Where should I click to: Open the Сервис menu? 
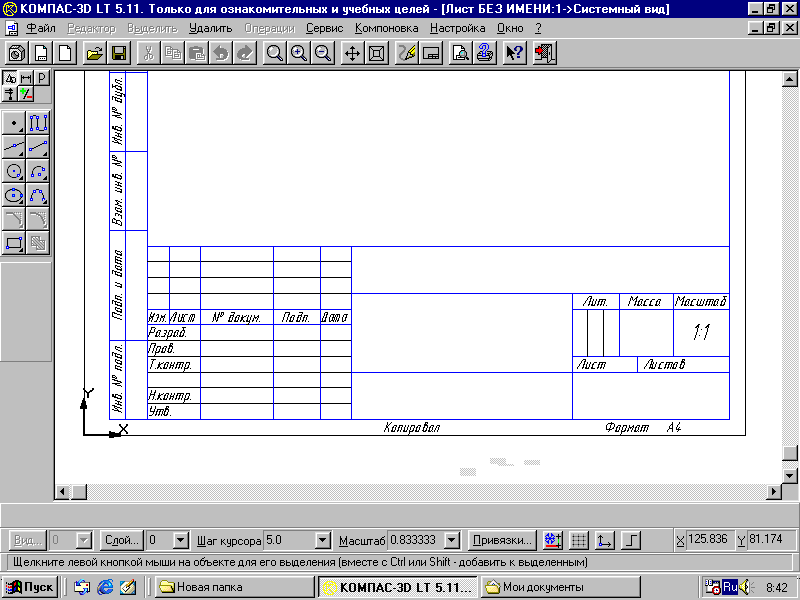pos(324,28)
